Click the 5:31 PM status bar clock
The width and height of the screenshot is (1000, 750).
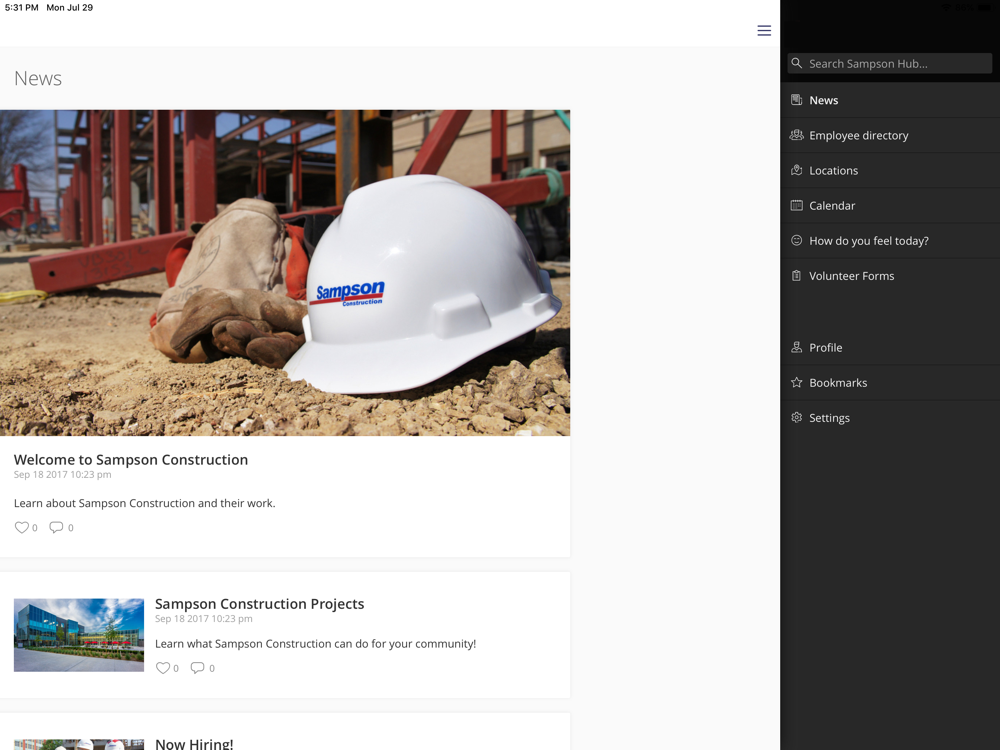(x=21, y=8)
